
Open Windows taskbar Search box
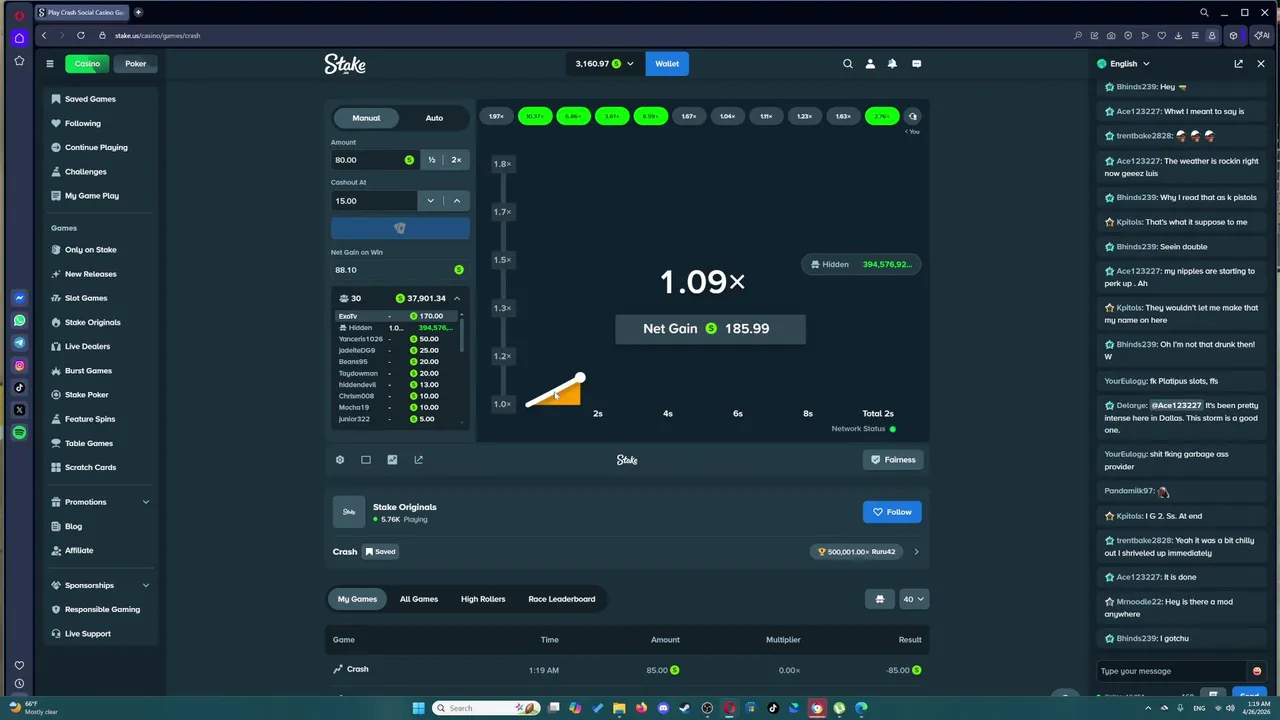click(485, 708)
